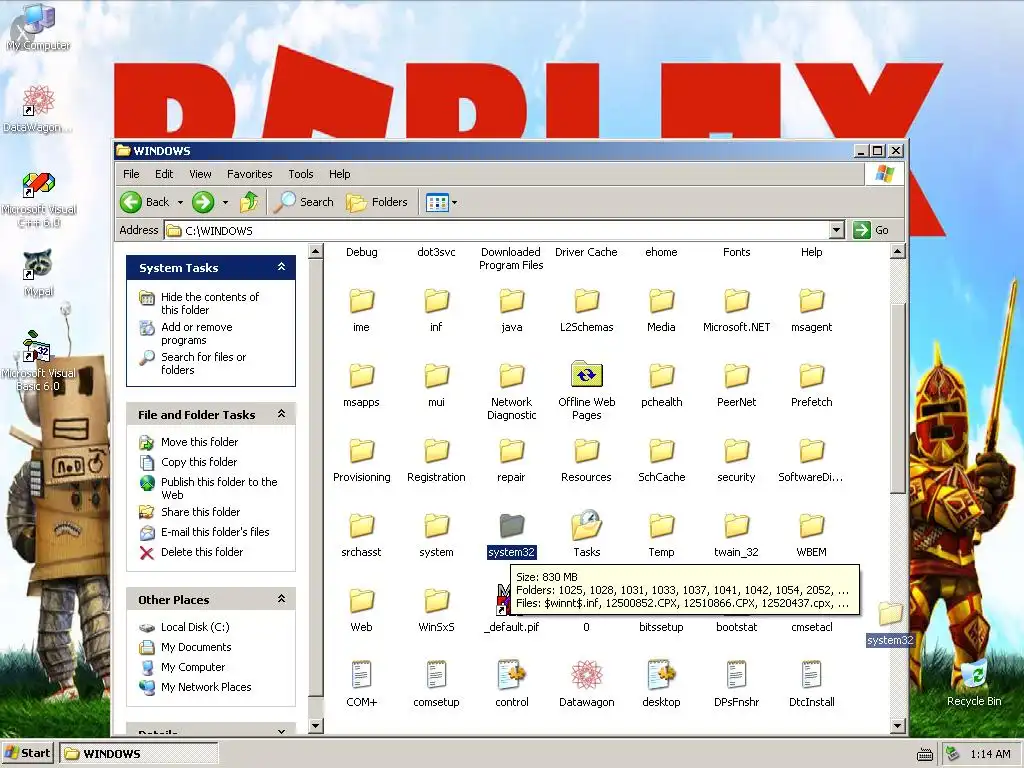Click the green Forward arrow button

tap(203, 202)
